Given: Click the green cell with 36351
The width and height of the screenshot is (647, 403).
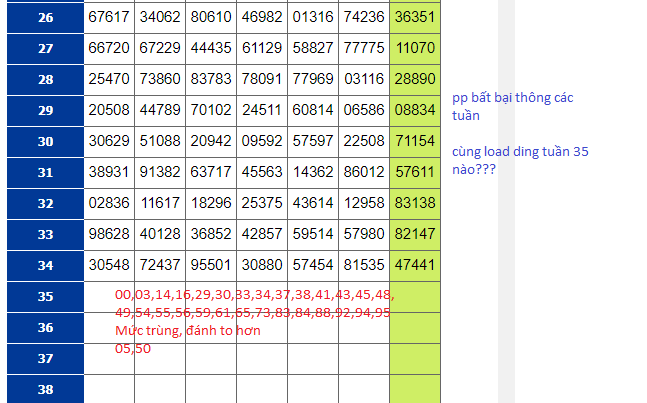Looking at the screenshot, I should pos(414,17).
